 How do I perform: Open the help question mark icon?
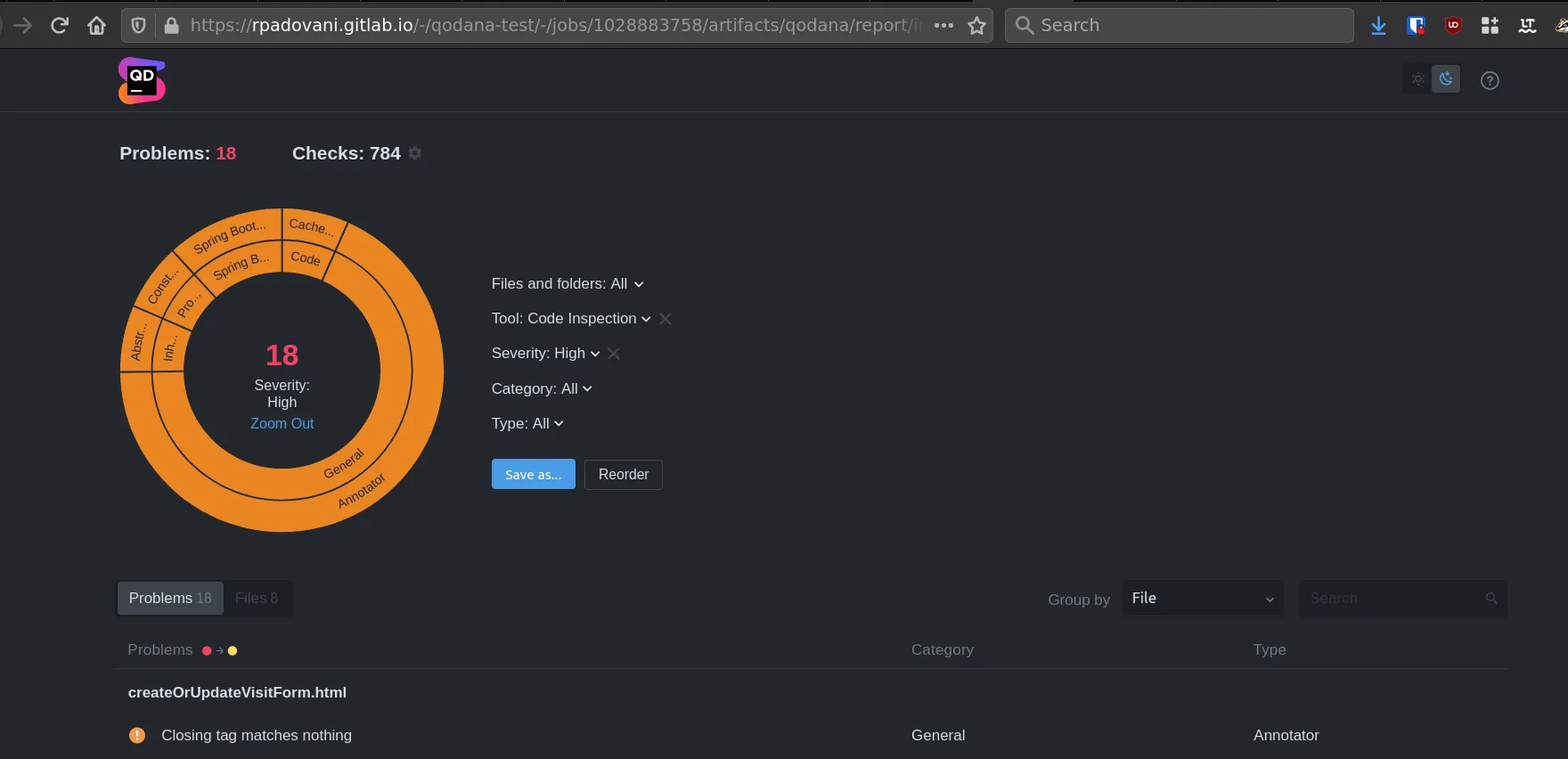(x=1490, y=80)
